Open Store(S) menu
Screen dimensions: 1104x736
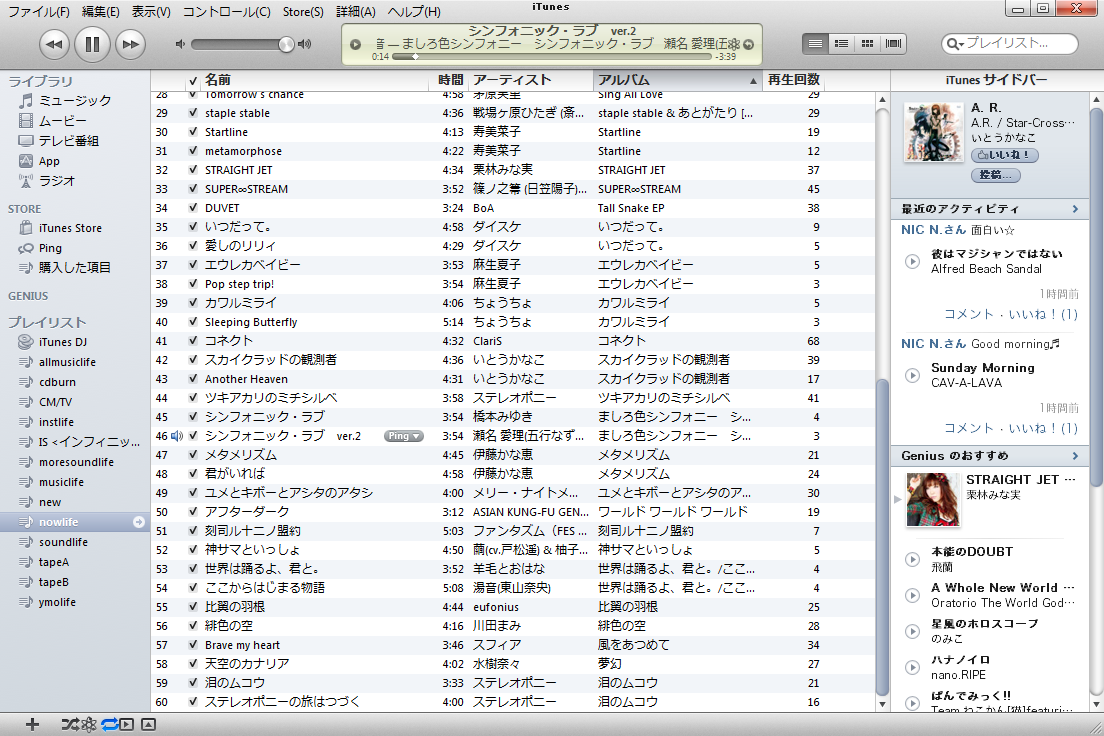click(x=303, y=12)
